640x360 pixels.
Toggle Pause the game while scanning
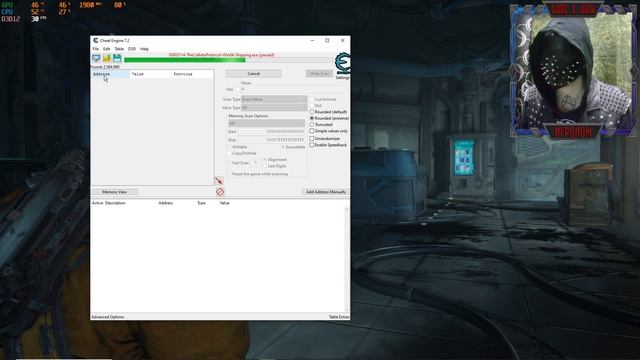[229, 174]
